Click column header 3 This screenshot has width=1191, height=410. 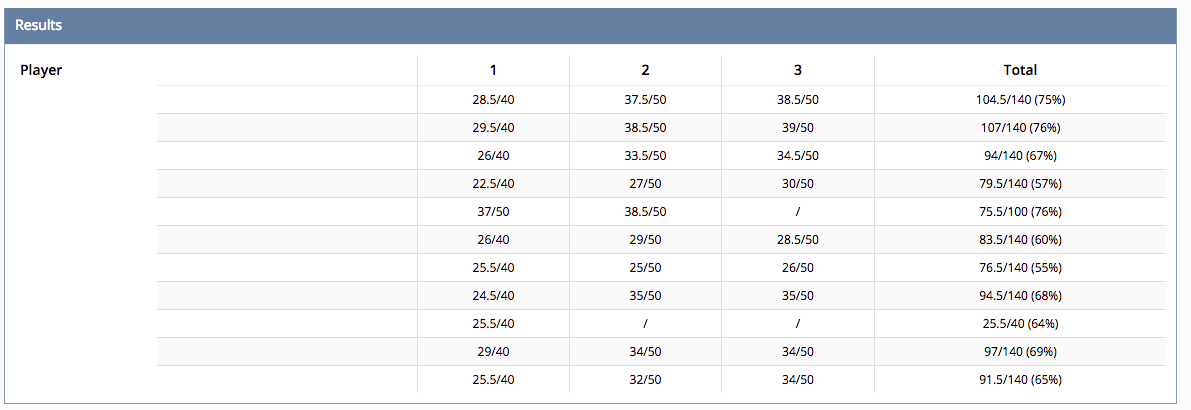click(798, 70)
